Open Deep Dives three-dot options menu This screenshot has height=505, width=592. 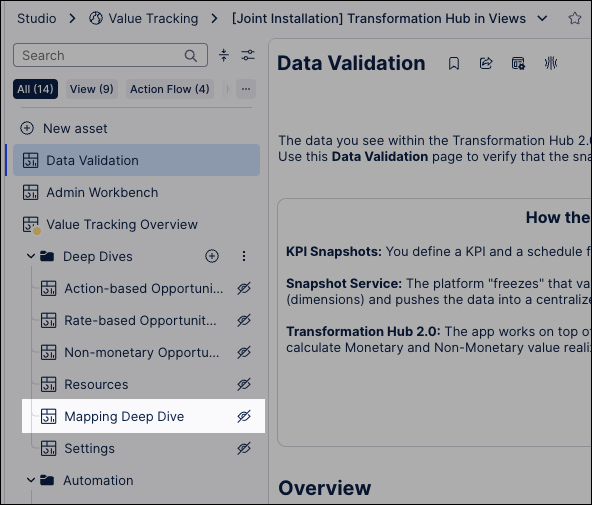(244, 256)
